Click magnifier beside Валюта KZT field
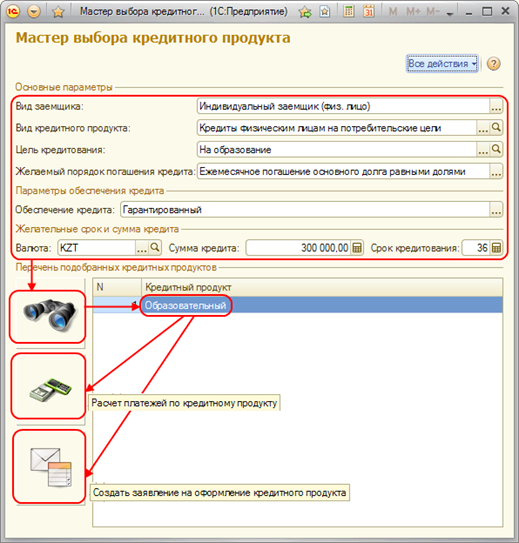 coord(155,248)
